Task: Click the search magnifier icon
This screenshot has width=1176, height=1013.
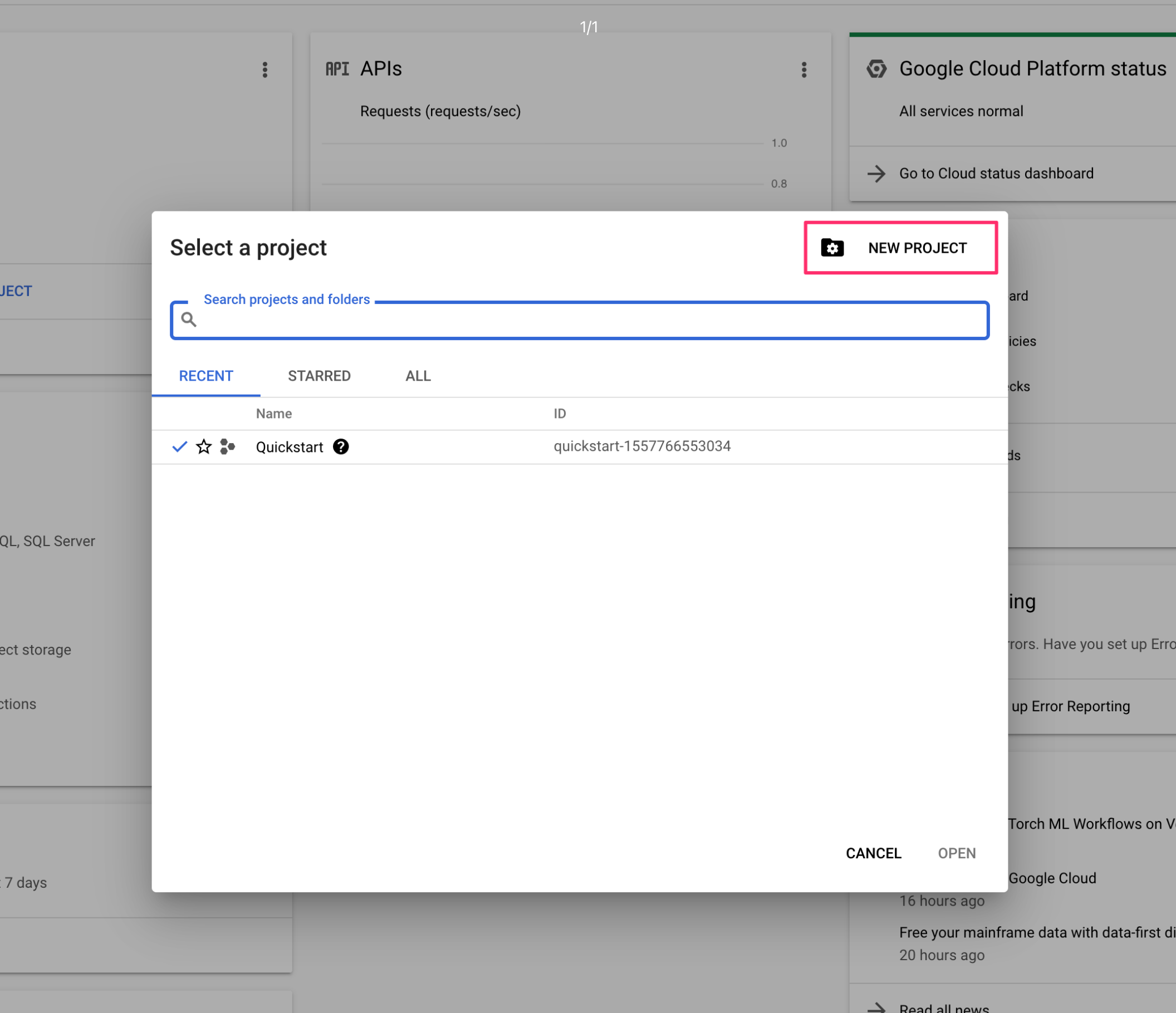Action: tap(189, 319)
